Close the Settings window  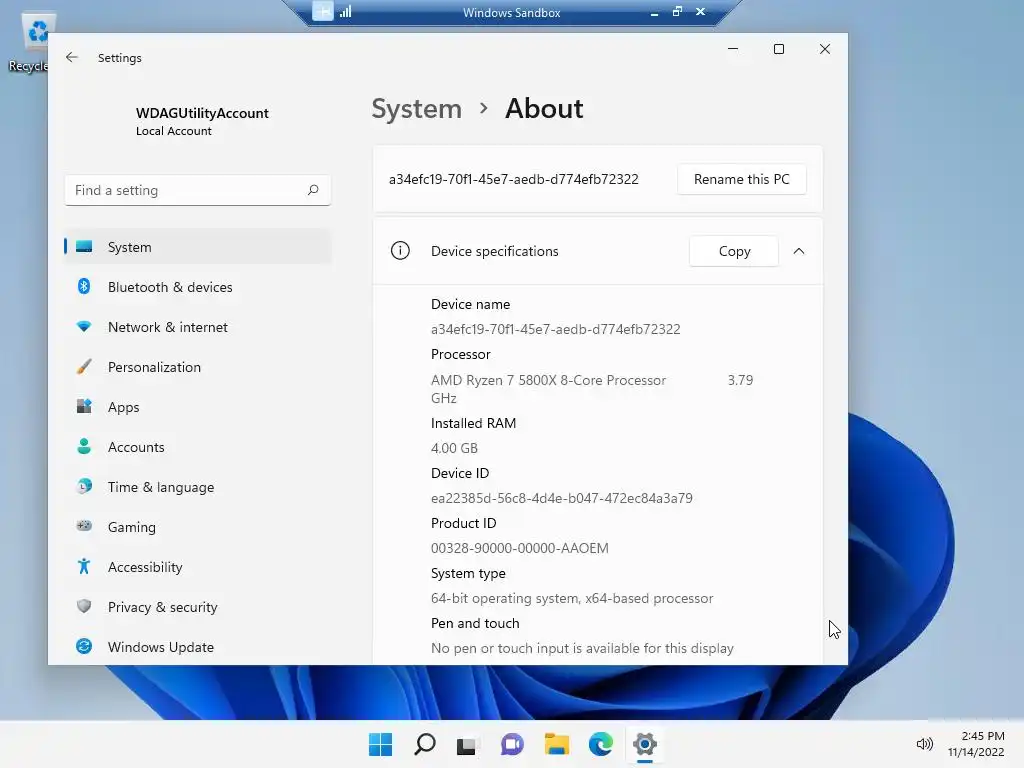[825, 49]
